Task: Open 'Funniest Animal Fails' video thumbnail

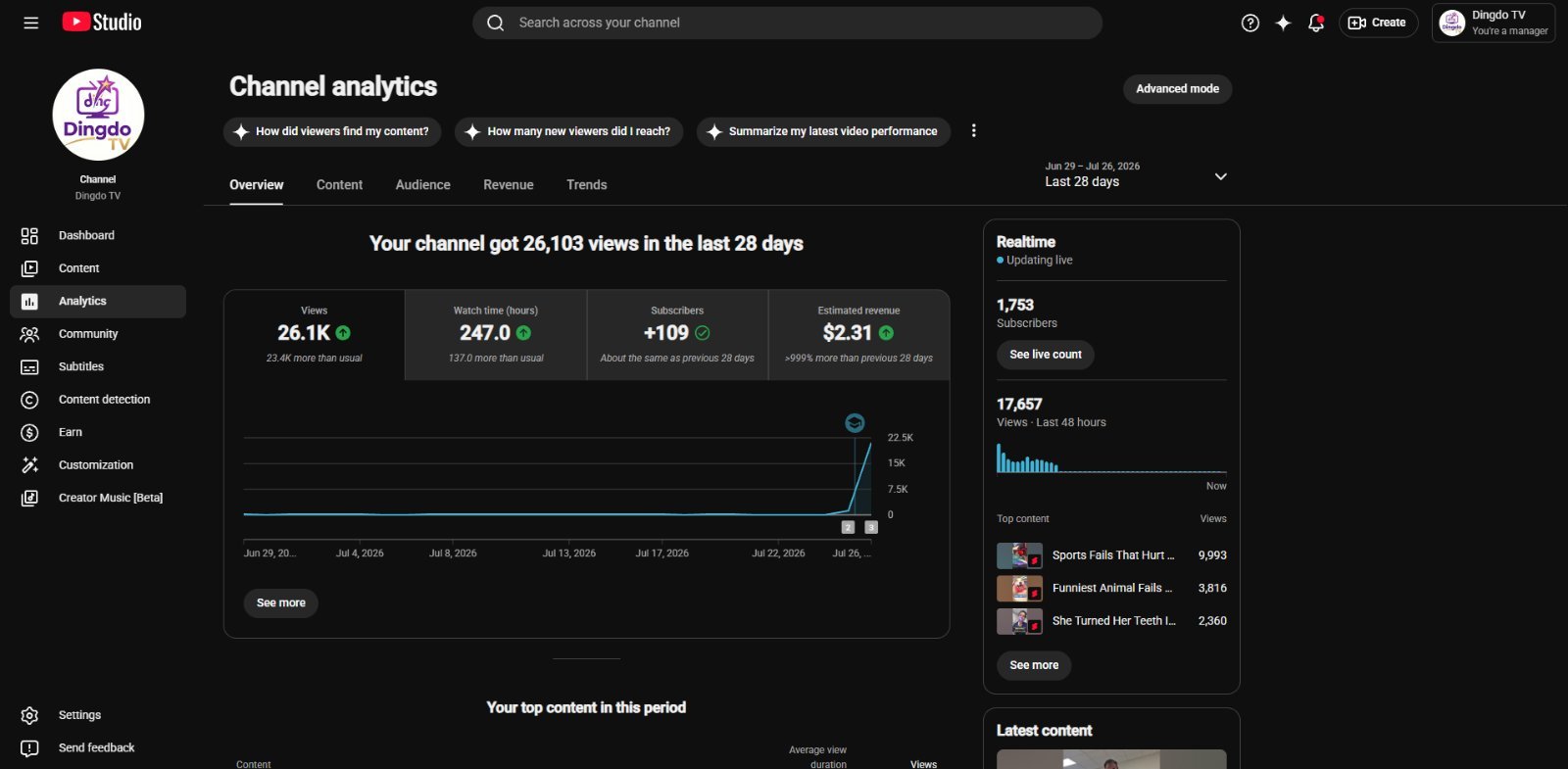Action: tap(1019, 589)
